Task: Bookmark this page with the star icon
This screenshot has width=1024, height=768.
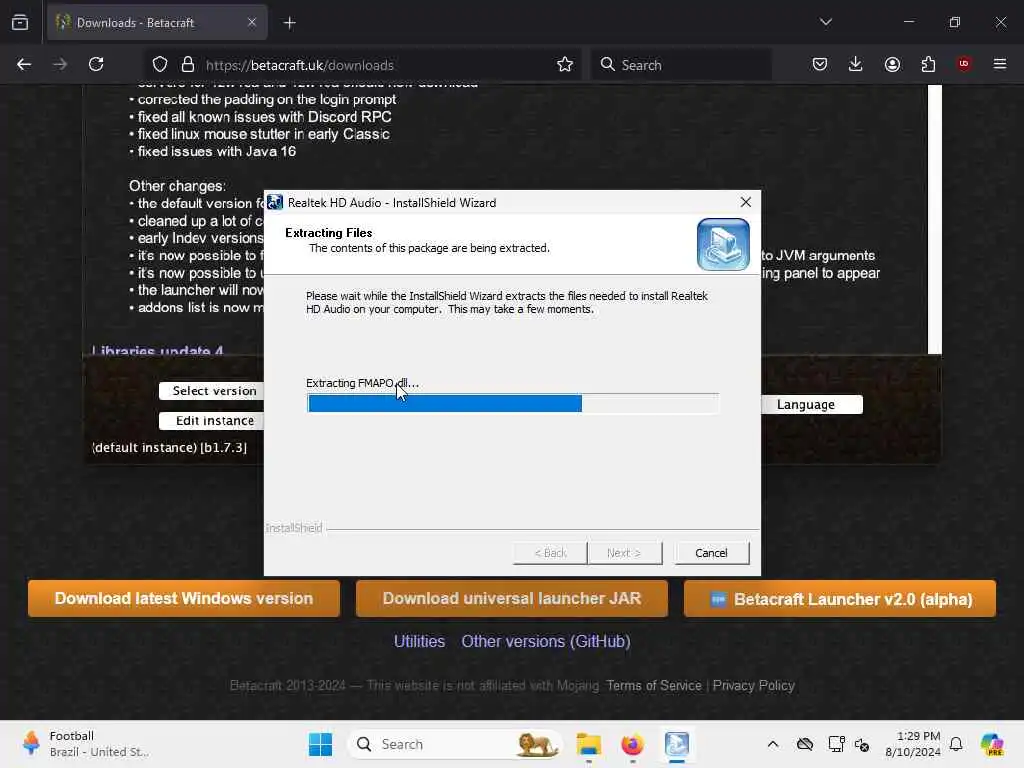Action: tap(565, 65)
